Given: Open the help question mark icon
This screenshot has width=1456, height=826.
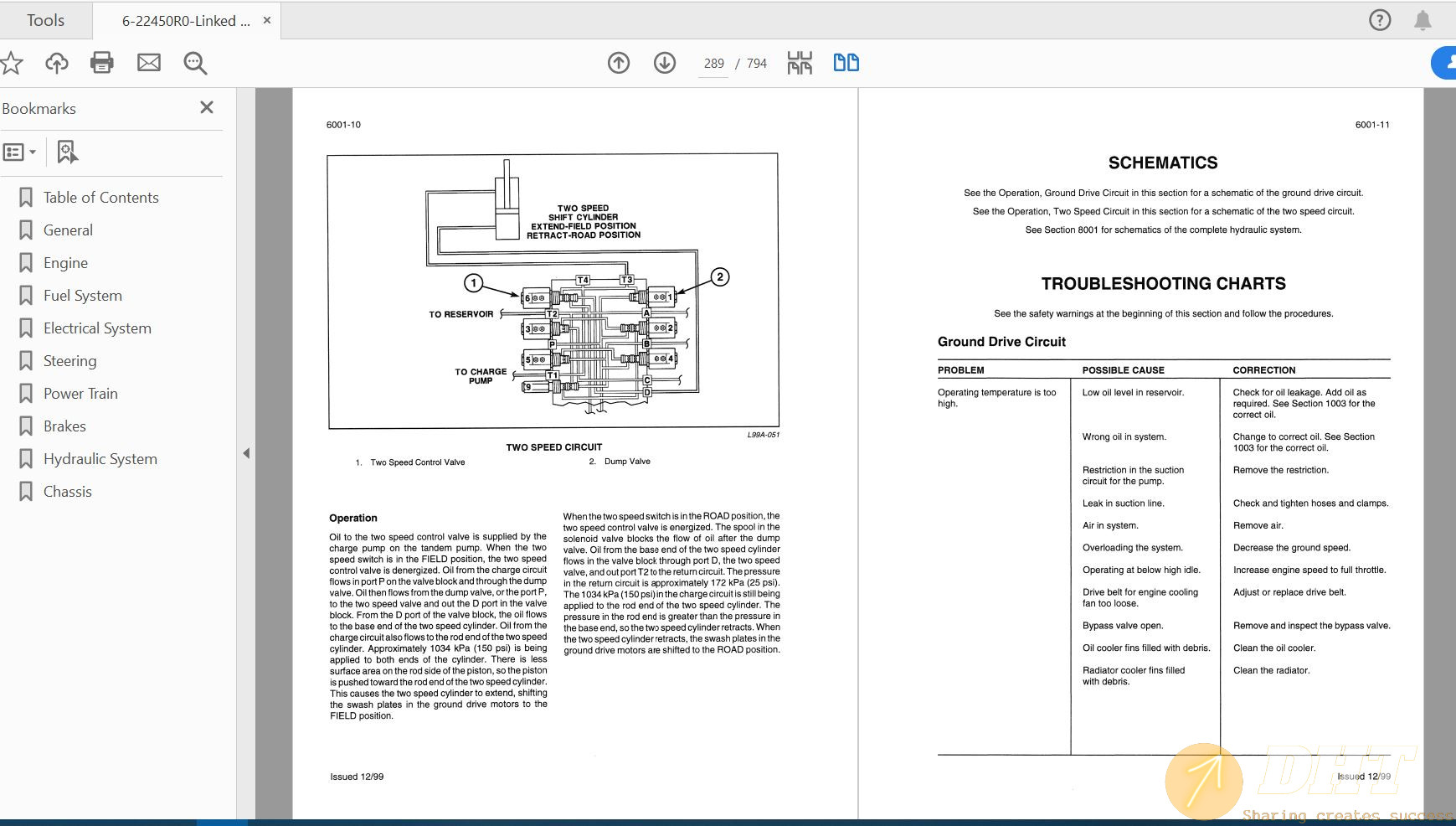Looking at the screenshot, I should pyautogui.click(x=1379, y=20).
